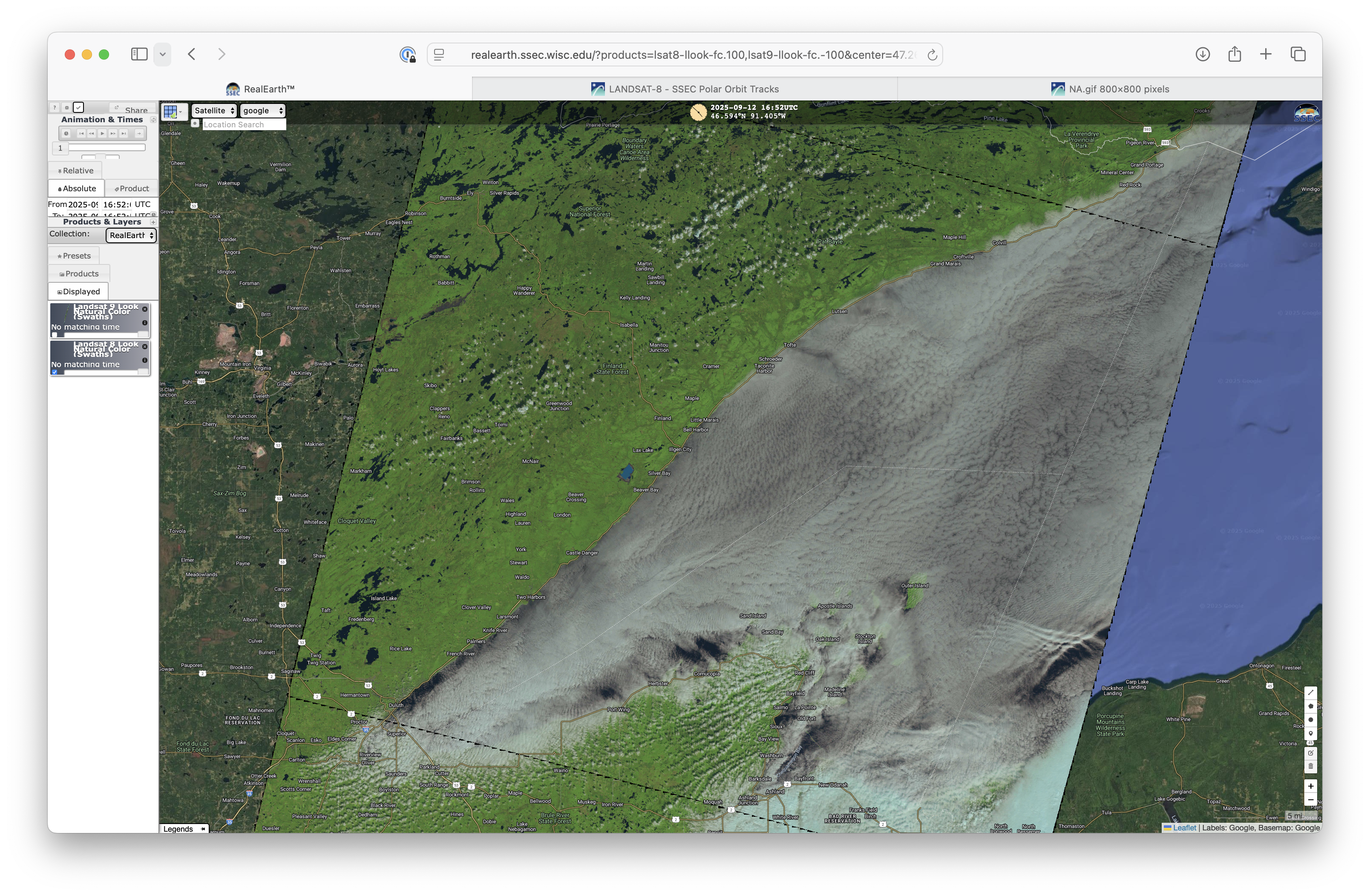Viewport: 1370px width, 896px height.
Task: Remove the Landsat 9 Look layer
Action: pyautogui.click(x=144, y=309)
